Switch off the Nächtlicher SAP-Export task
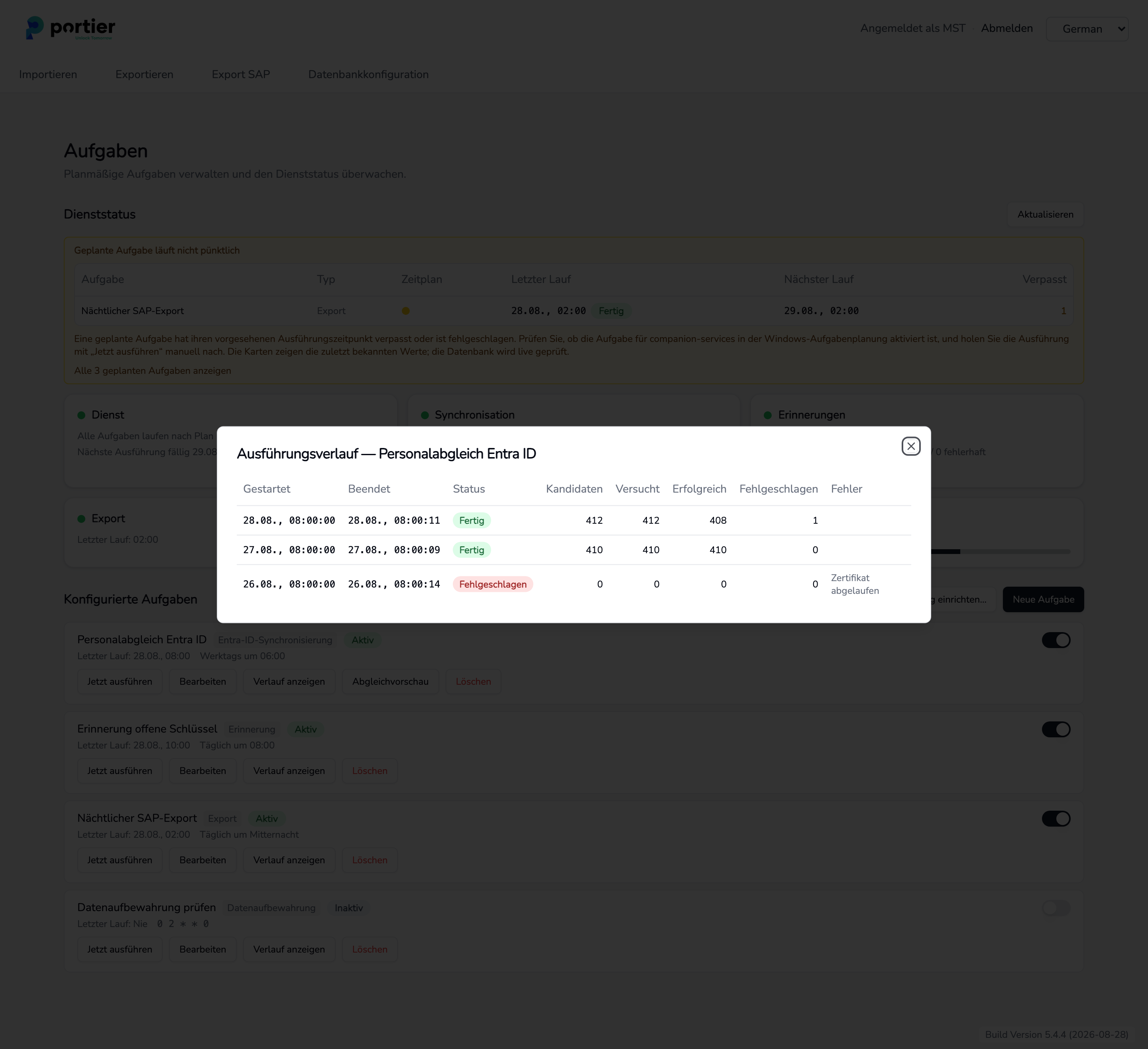Screen dimensions: 1148x1049 pyautogui.click(x=1056, y=819)
